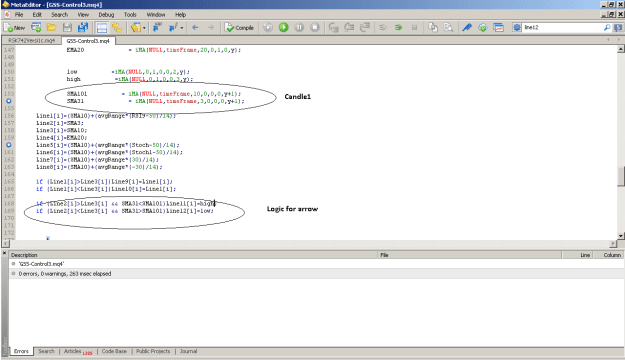Screen dimensions: 625x360
Task: Click the editor vertical scrollbar up arrow
Action: coord(621,49)
